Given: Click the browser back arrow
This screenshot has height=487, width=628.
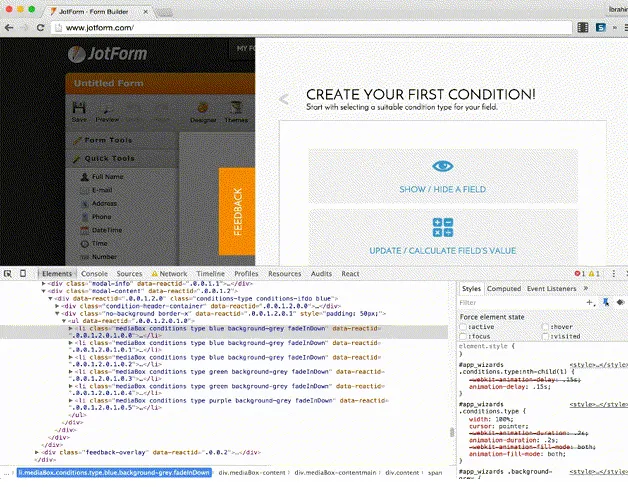Looking at the screenshot, I should pos(9,28).
